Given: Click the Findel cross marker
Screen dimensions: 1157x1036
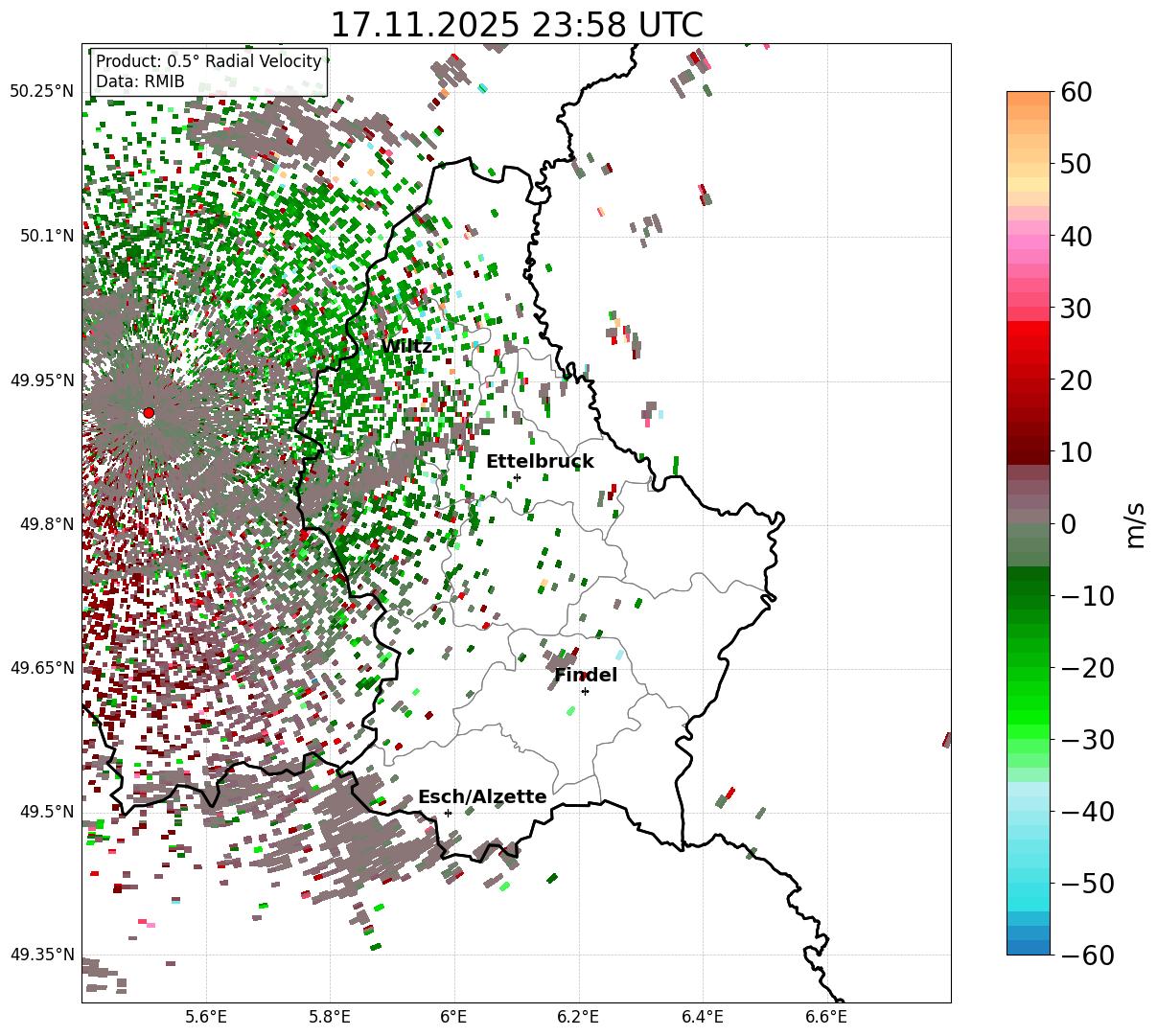Looking at the screenshot, I should [x=585, y=691].
